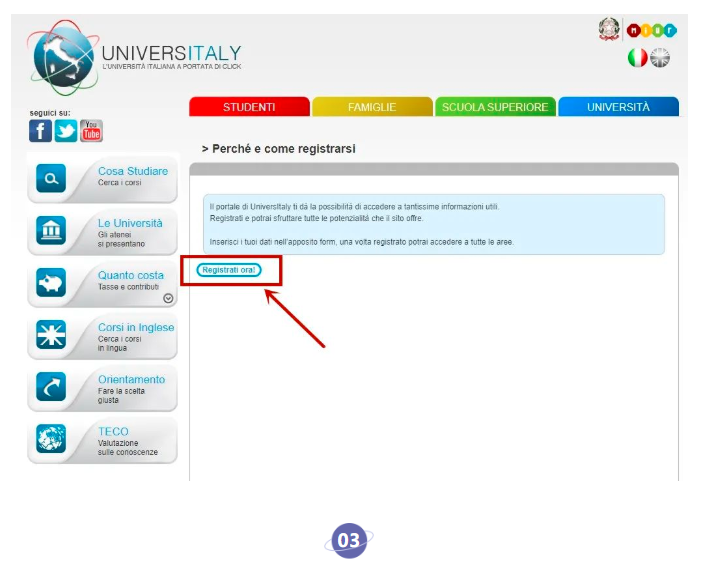
Task: Open the FAMIGLIE tab
Action: (x=372, y=107)
